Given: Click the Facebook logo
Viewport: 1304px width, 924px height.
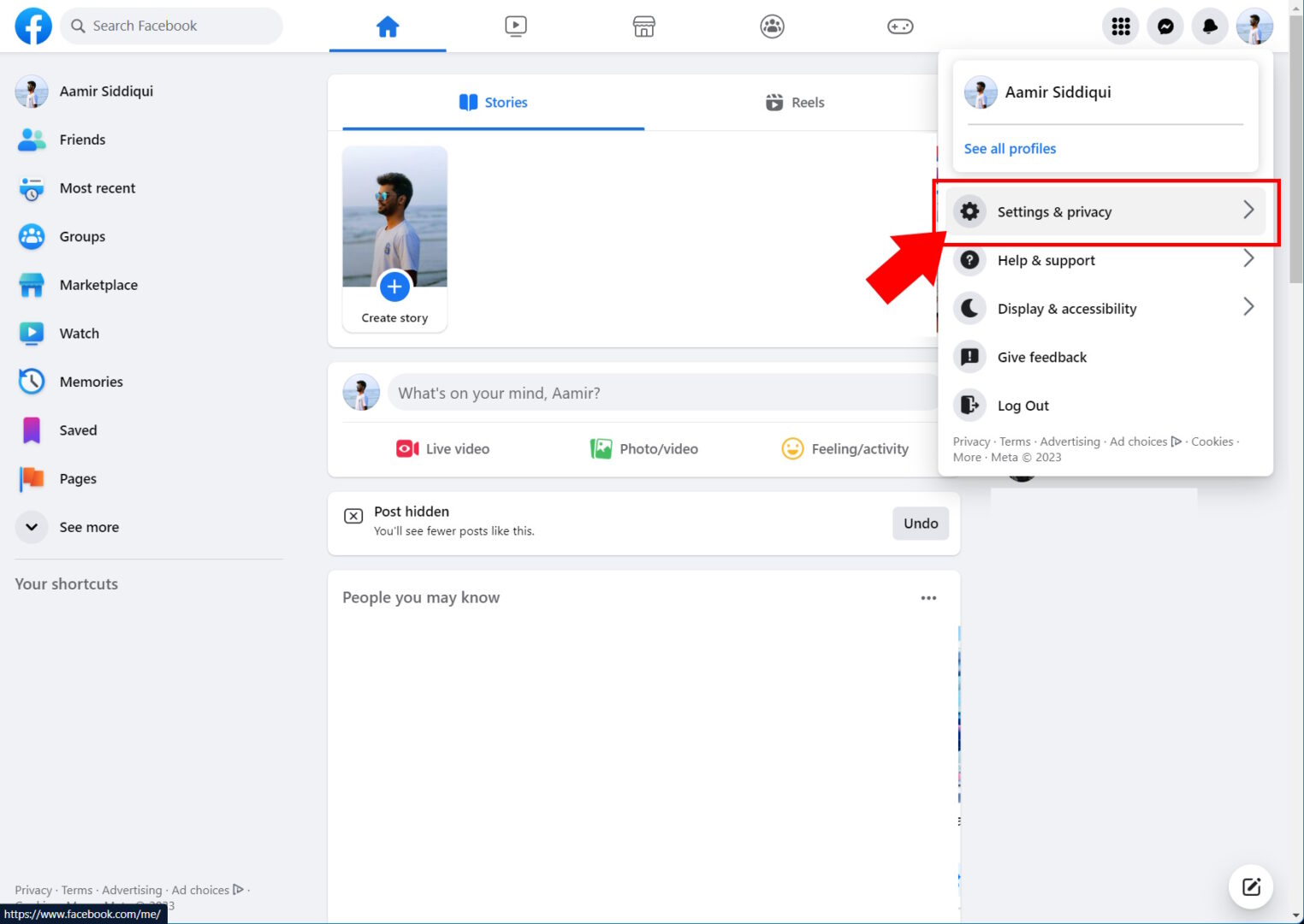Looking at the screenshot, I should pyautogui.click(x=33, y=26).
